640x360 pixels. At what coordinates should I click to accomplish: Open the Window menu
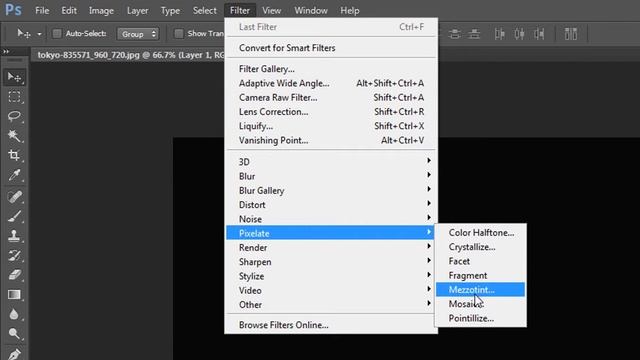click(311, 11)
